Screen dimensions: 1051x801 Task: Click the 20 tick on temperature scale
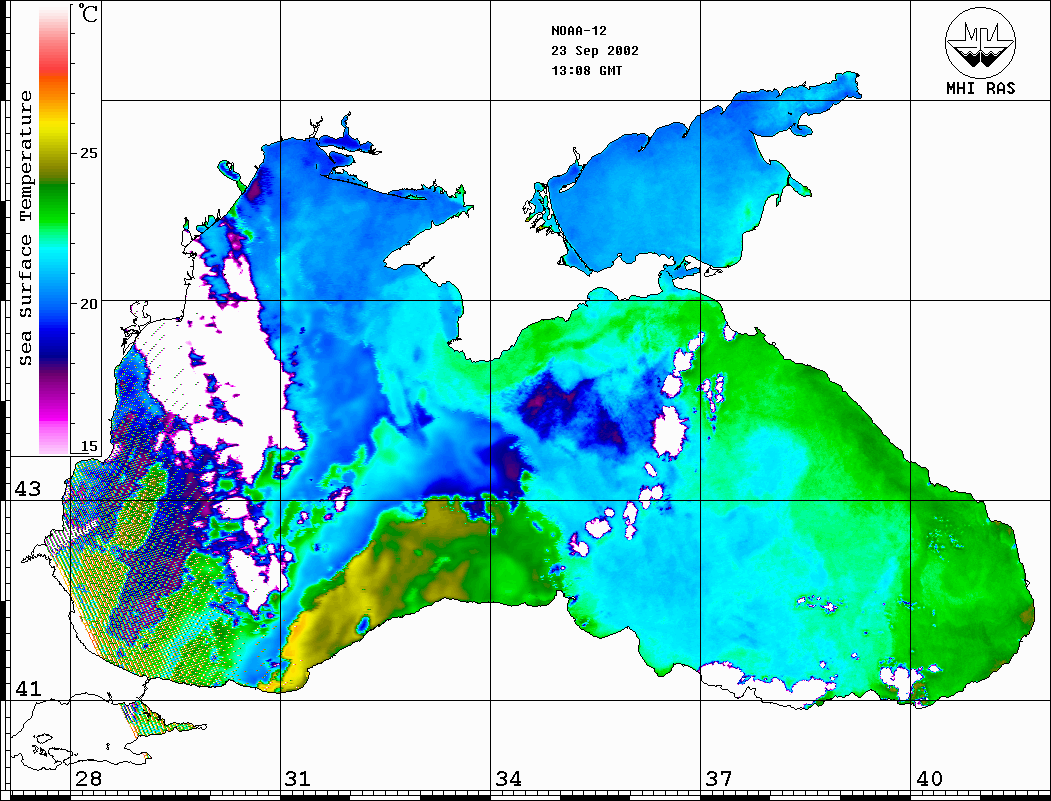tap(88, 304)
